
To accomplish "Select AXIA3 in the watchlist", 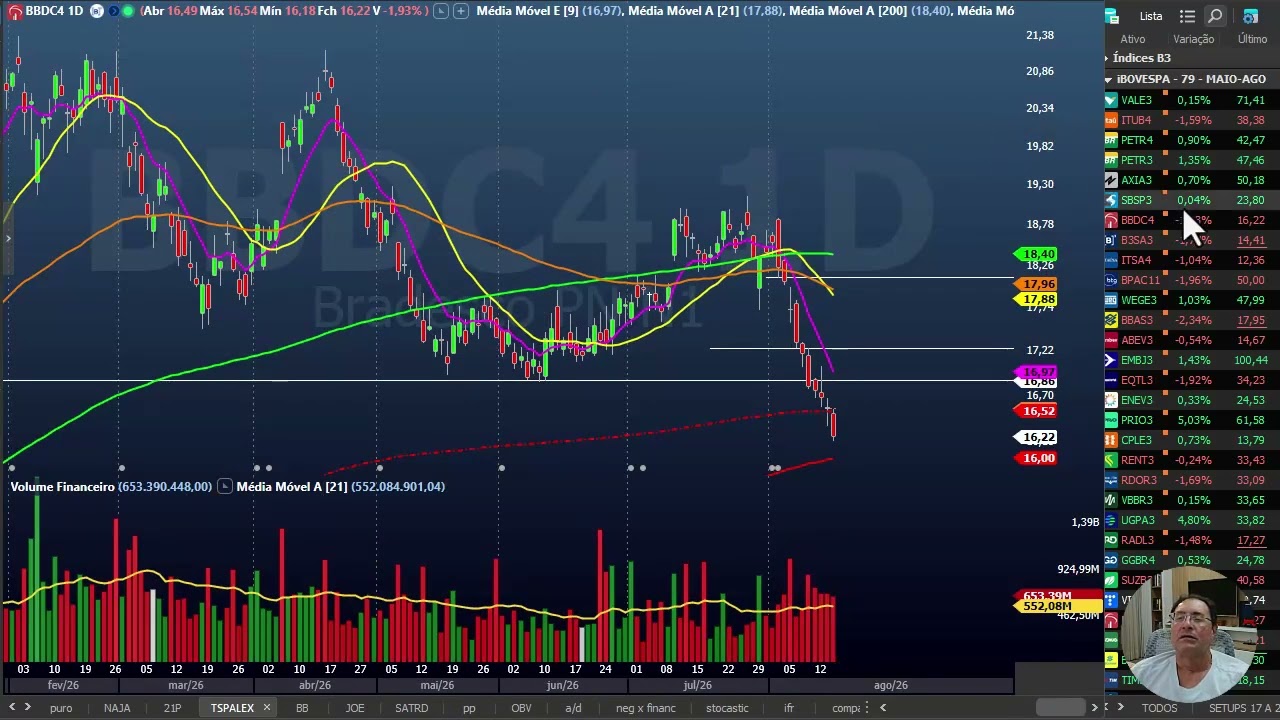I will pos(1192,180).
